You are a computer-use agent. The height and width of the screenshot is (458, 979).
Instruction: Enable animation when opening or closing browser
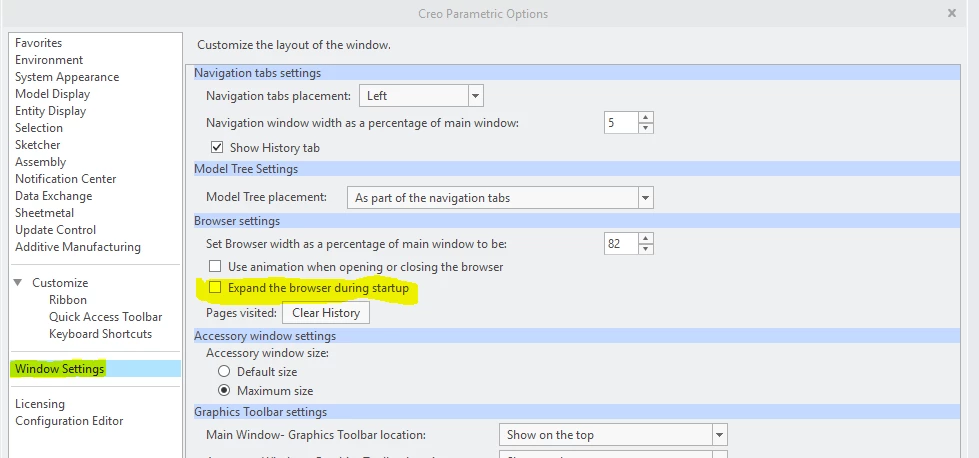[x=215, y=266]
